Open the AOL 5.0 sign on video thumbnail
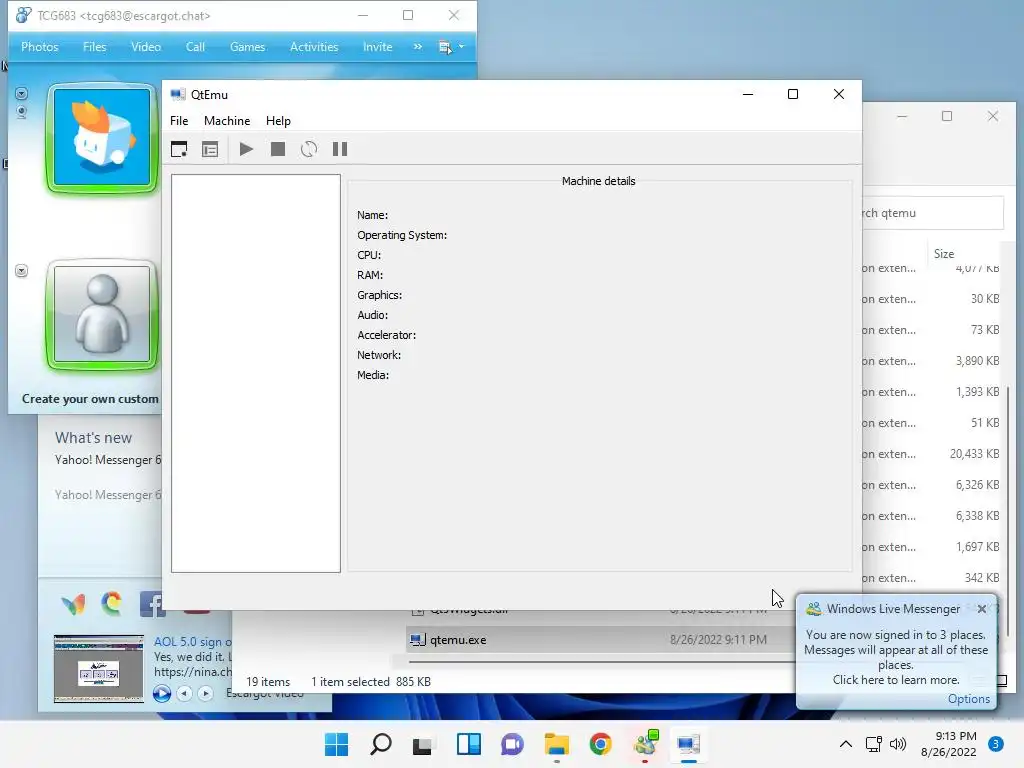Viewport: 1024px width, 768px height. 99,668
